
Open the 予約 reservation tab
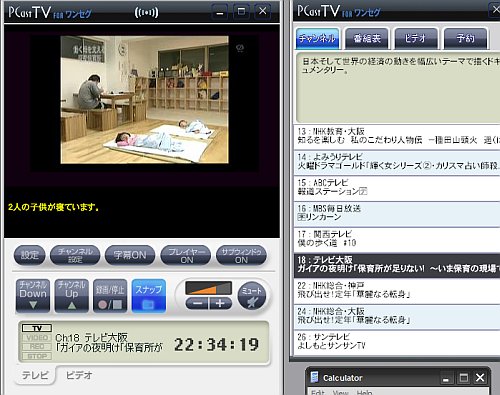pyautogui.click(x=465, y=39)
